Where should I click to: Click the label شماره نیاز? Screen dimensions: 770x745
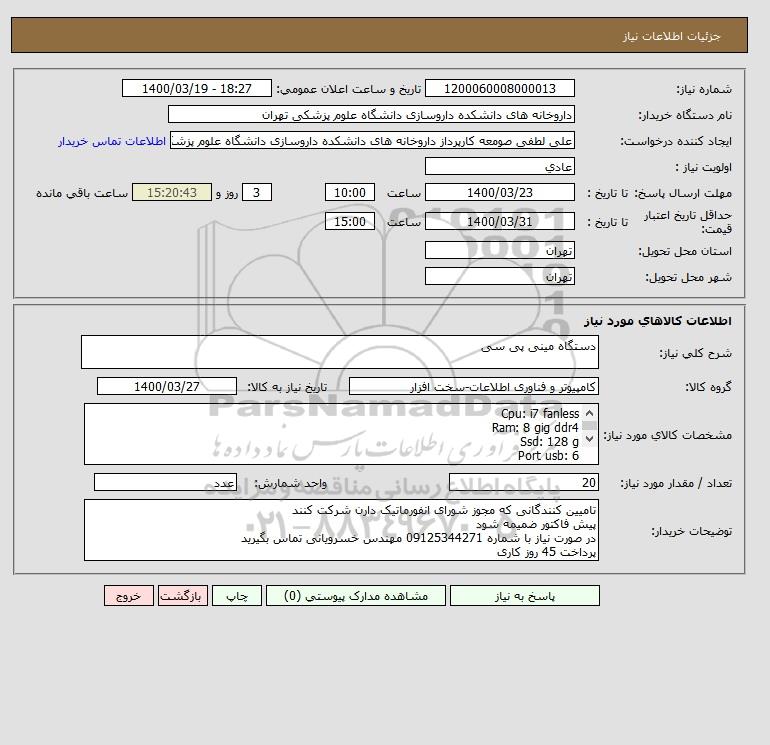[x=704, y=89]
